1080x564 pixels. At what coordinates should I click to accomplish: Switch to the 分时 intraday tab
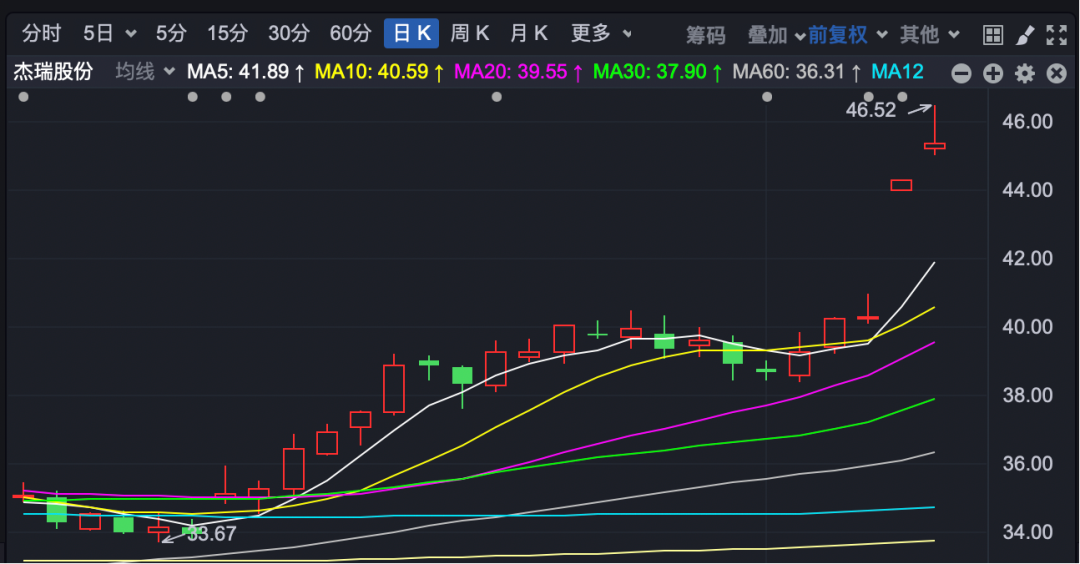pos(41,34)
